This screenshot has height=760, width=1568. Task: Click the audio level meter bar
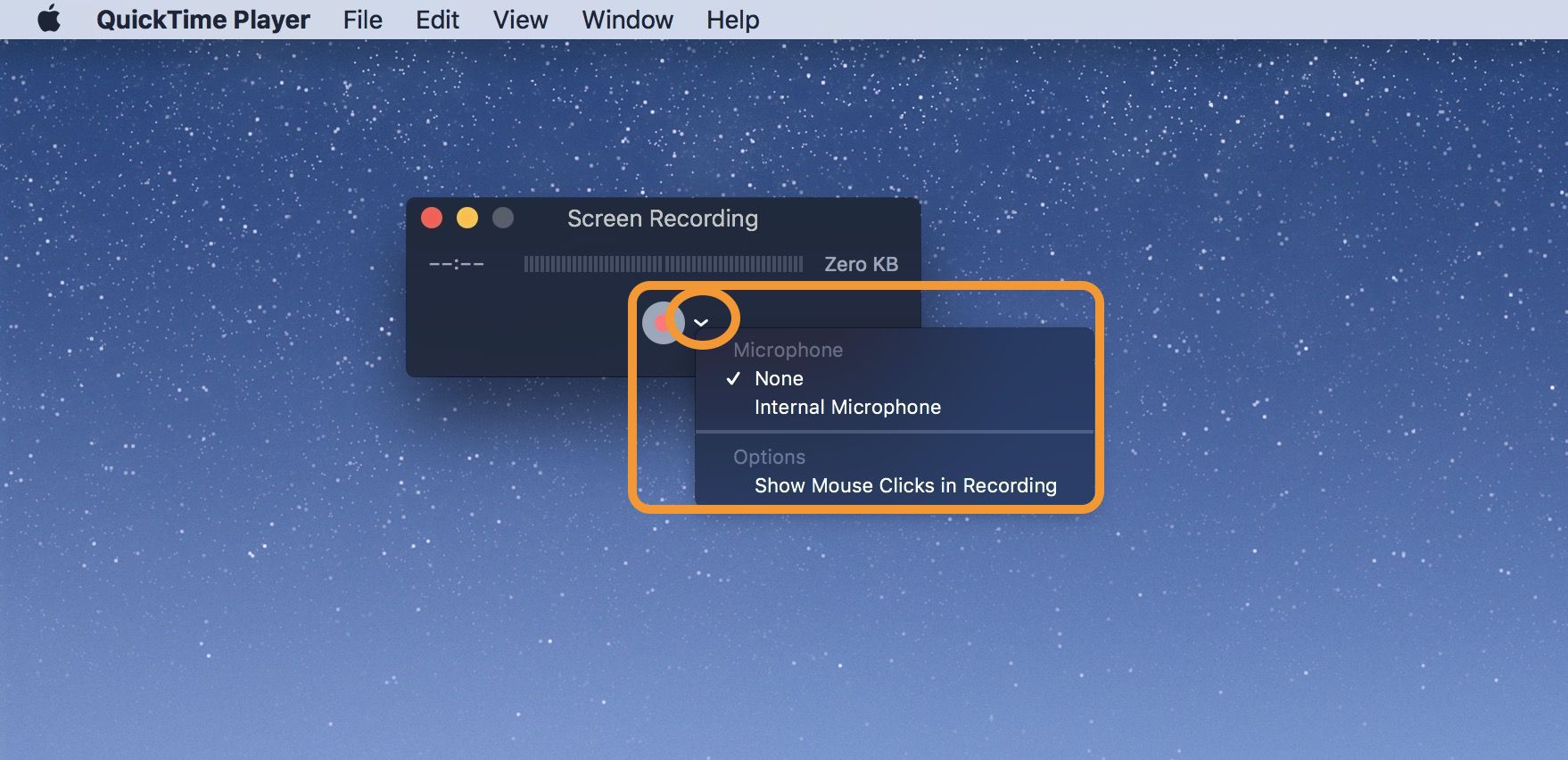tap(663, 264)
